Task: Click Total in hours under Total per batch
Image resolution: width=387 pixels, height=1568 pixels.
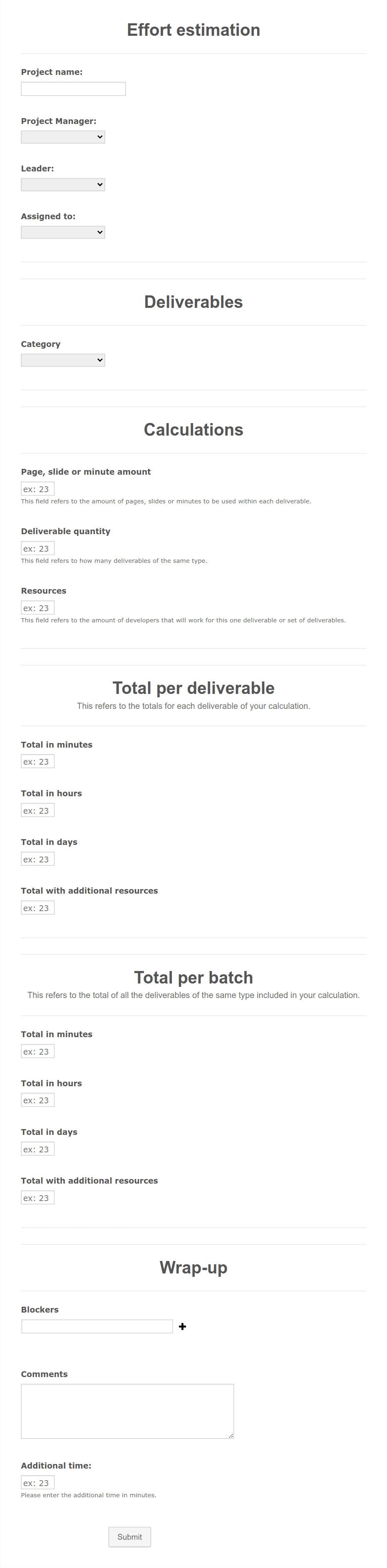Action: 38,1100
